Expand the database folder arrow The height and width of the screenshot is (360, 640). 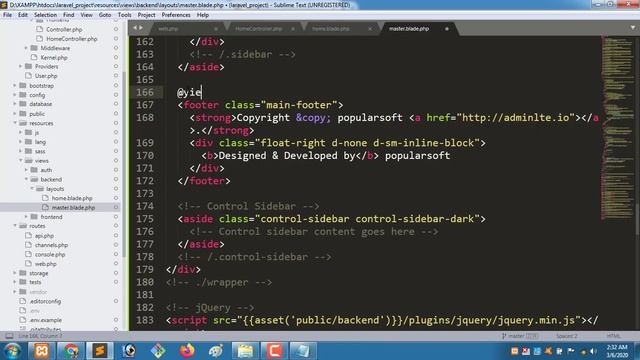point(15,104)
